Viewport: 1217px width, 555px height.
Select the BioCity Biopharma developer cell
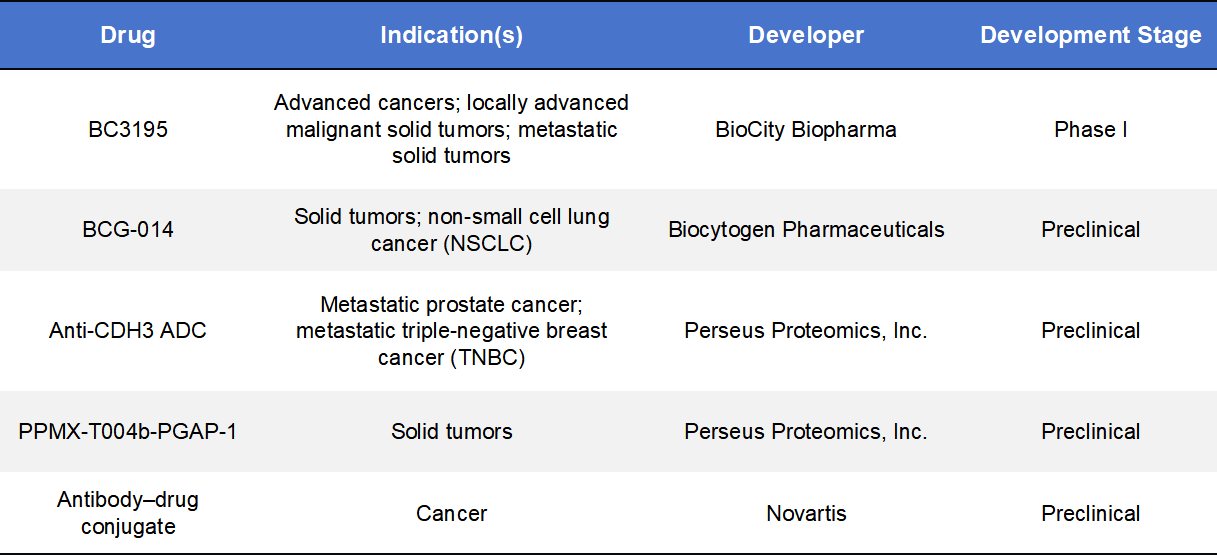[806, 129]
